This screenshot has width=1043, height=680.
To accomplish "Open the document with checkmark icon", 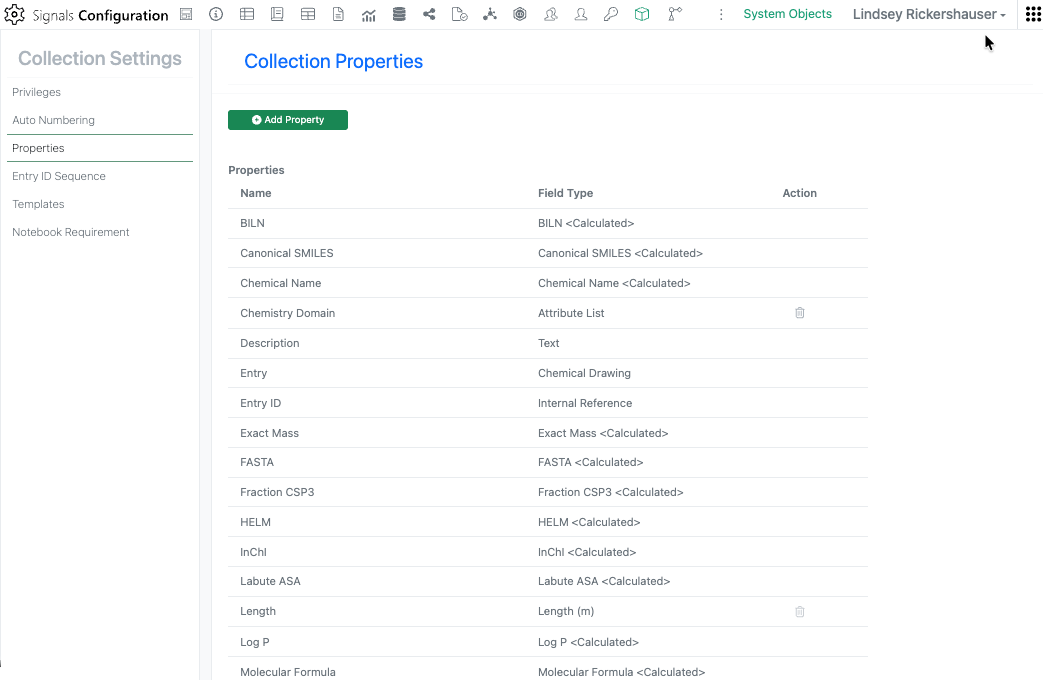I will tap(460, 14).
